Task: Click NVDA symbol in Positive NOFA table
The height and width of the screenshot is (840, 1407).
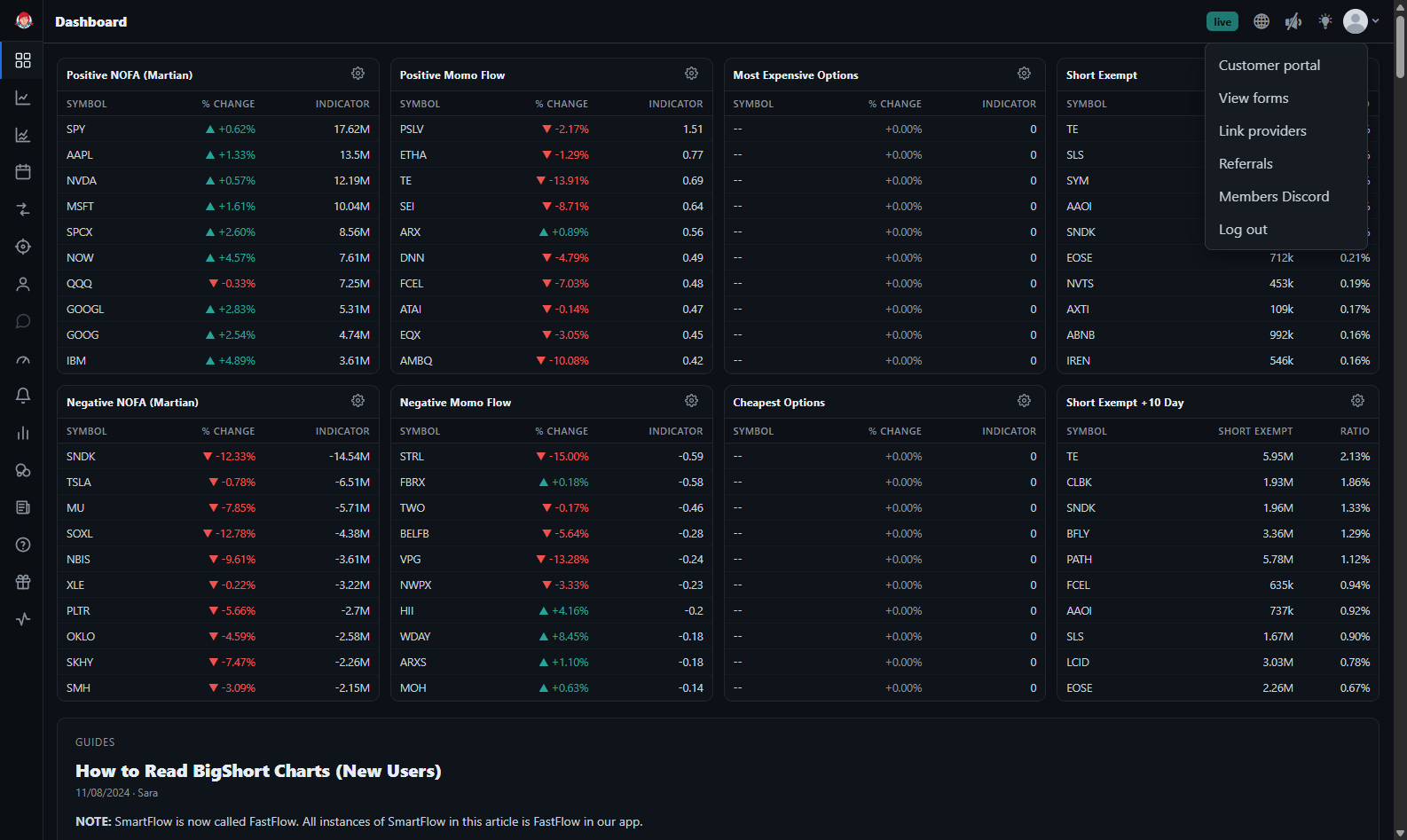Action: point(82,181)
